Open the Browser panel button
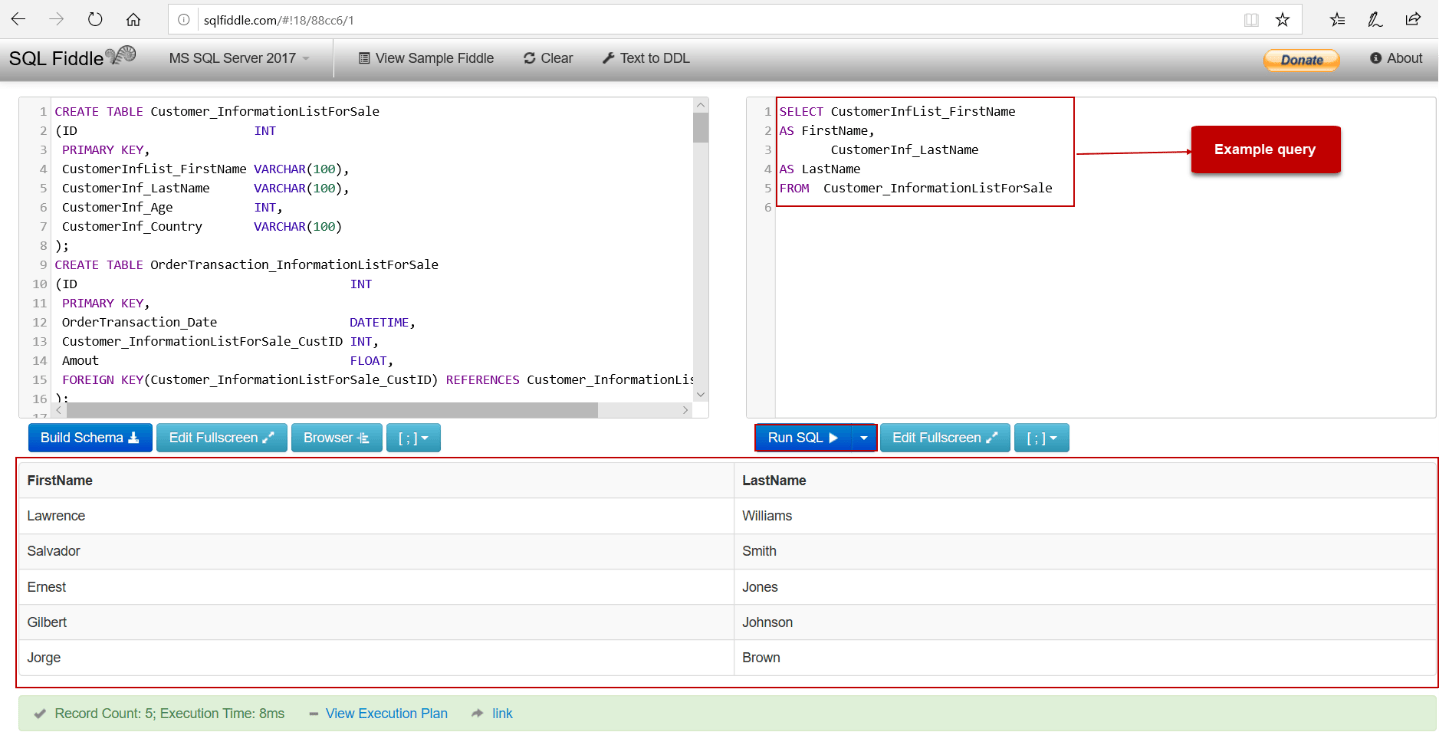The height and width of the screenshot is (732, 1439). (336, 437)
